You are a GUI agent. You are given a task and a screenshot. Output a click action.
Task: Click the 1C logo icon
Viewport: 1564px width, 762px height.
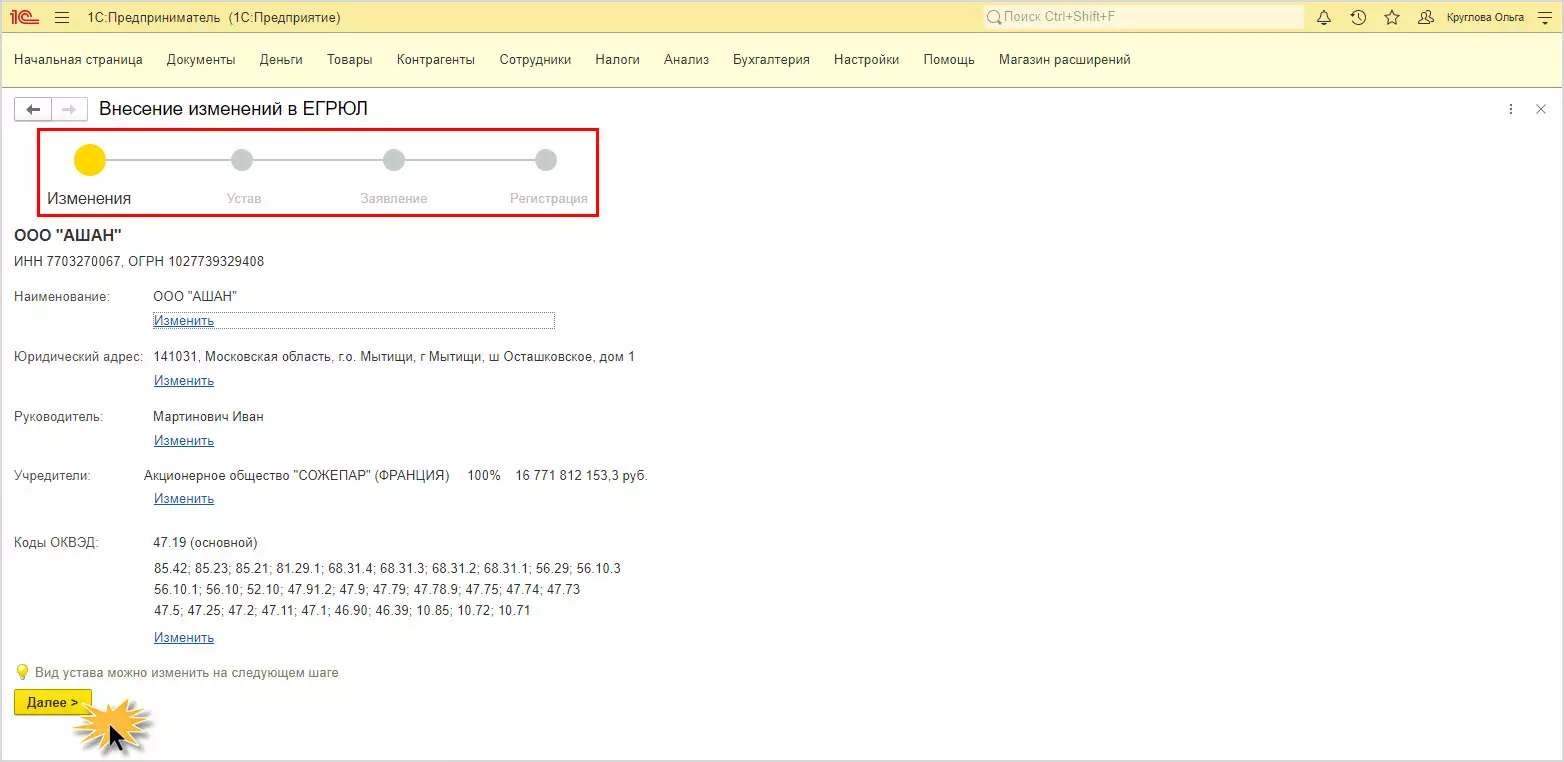(x=25, y=17)
